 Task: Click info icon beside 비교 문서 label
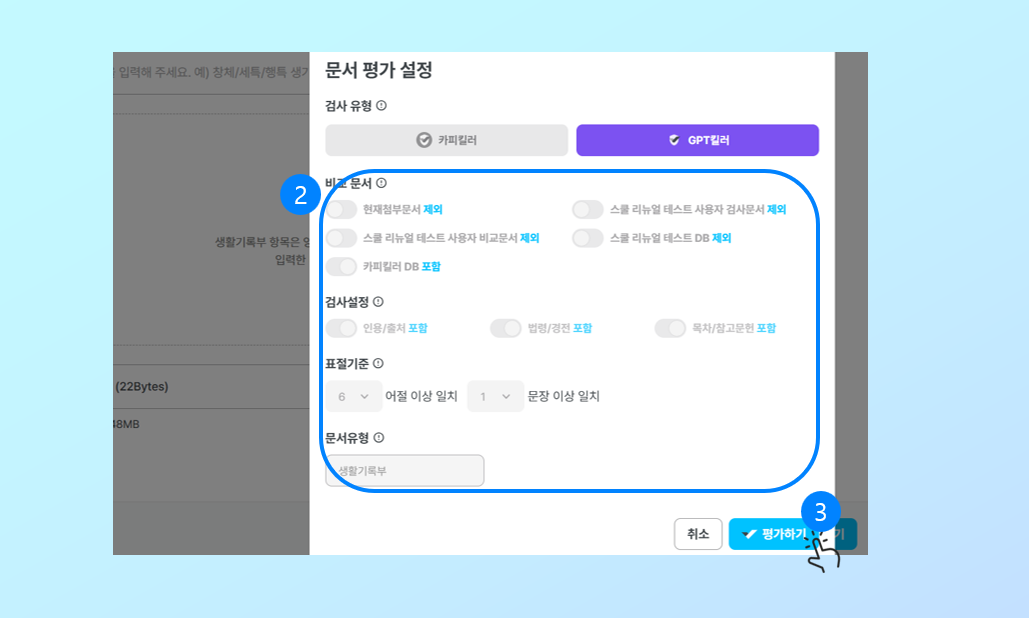pyautogui.click(x=381, y=183)
